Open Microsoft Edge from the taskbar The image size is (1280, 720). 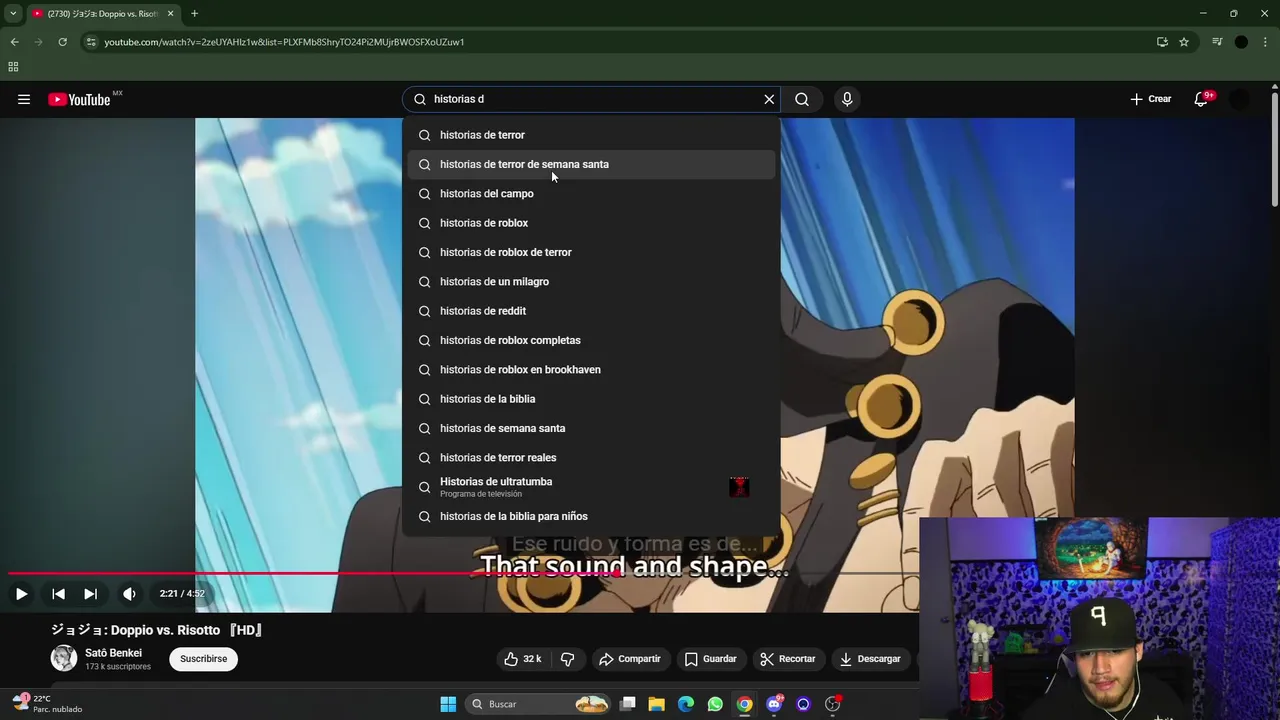click(686, 704)
